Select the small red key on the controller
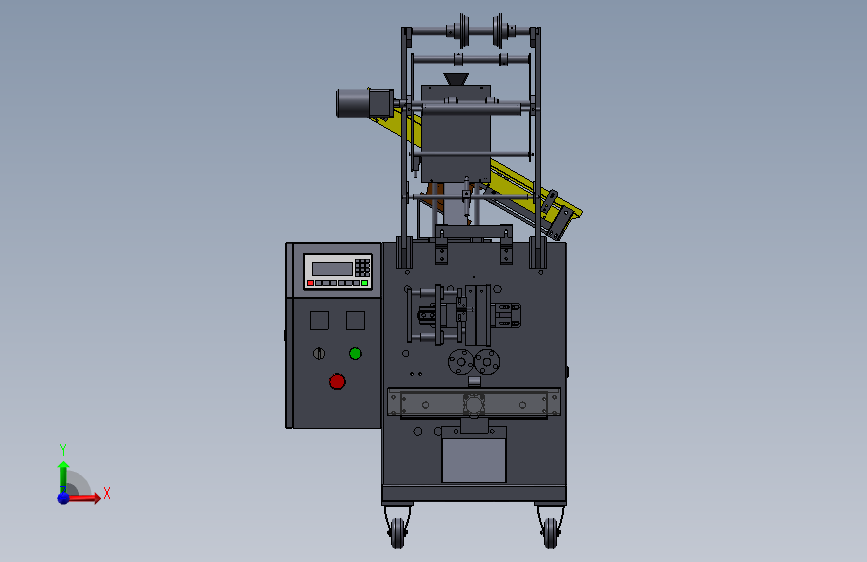This screenshot has height=562, width=867. (310, 283)
